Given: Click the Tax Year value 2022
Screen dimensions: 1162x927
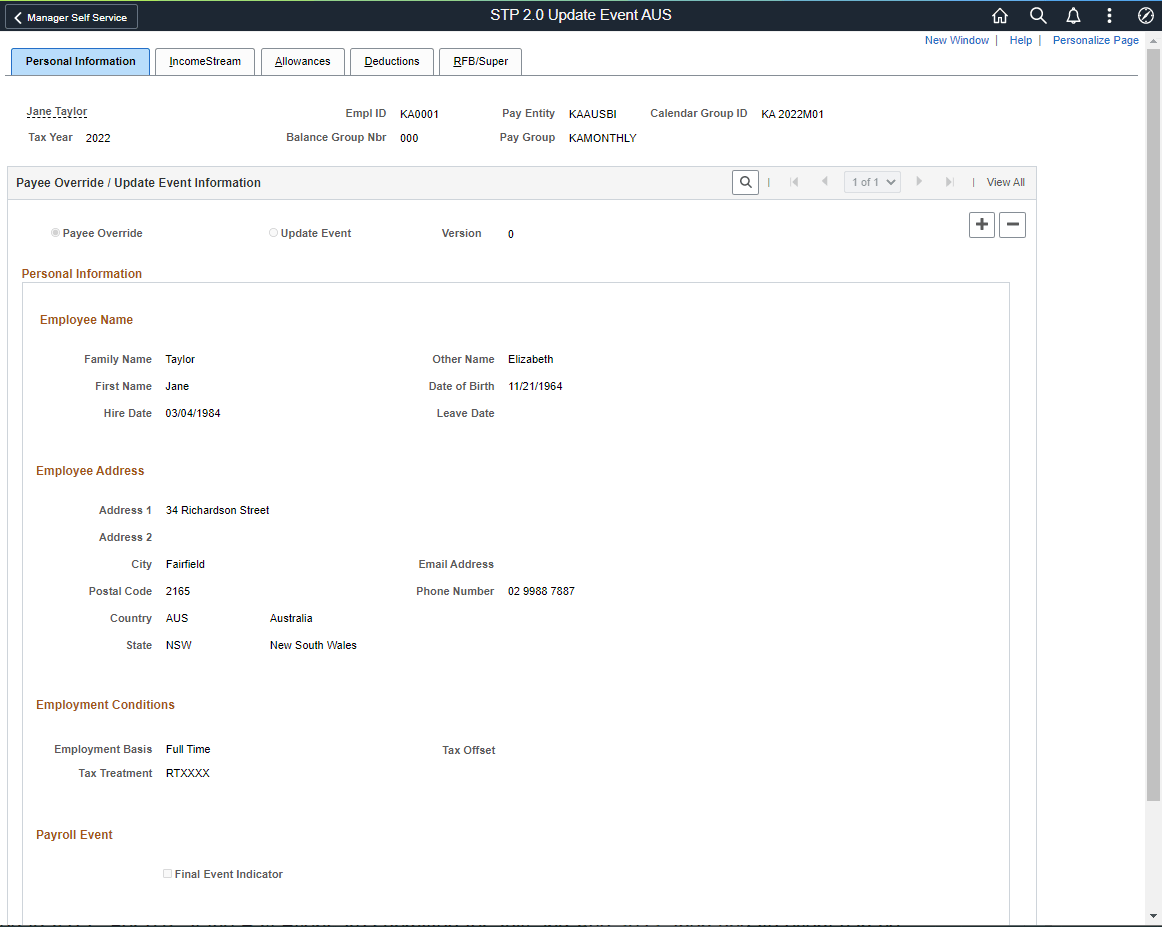Looking at the screenshot, I should [98, 138].
